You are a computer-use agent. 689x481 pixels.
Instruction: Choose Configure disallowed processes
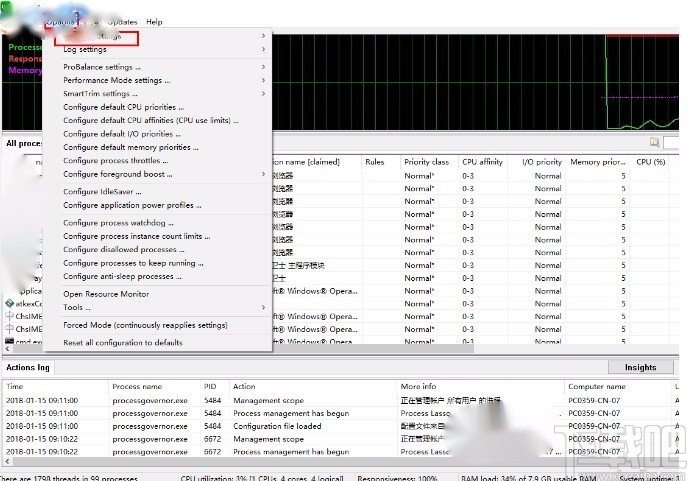click(x=123, y=250)
